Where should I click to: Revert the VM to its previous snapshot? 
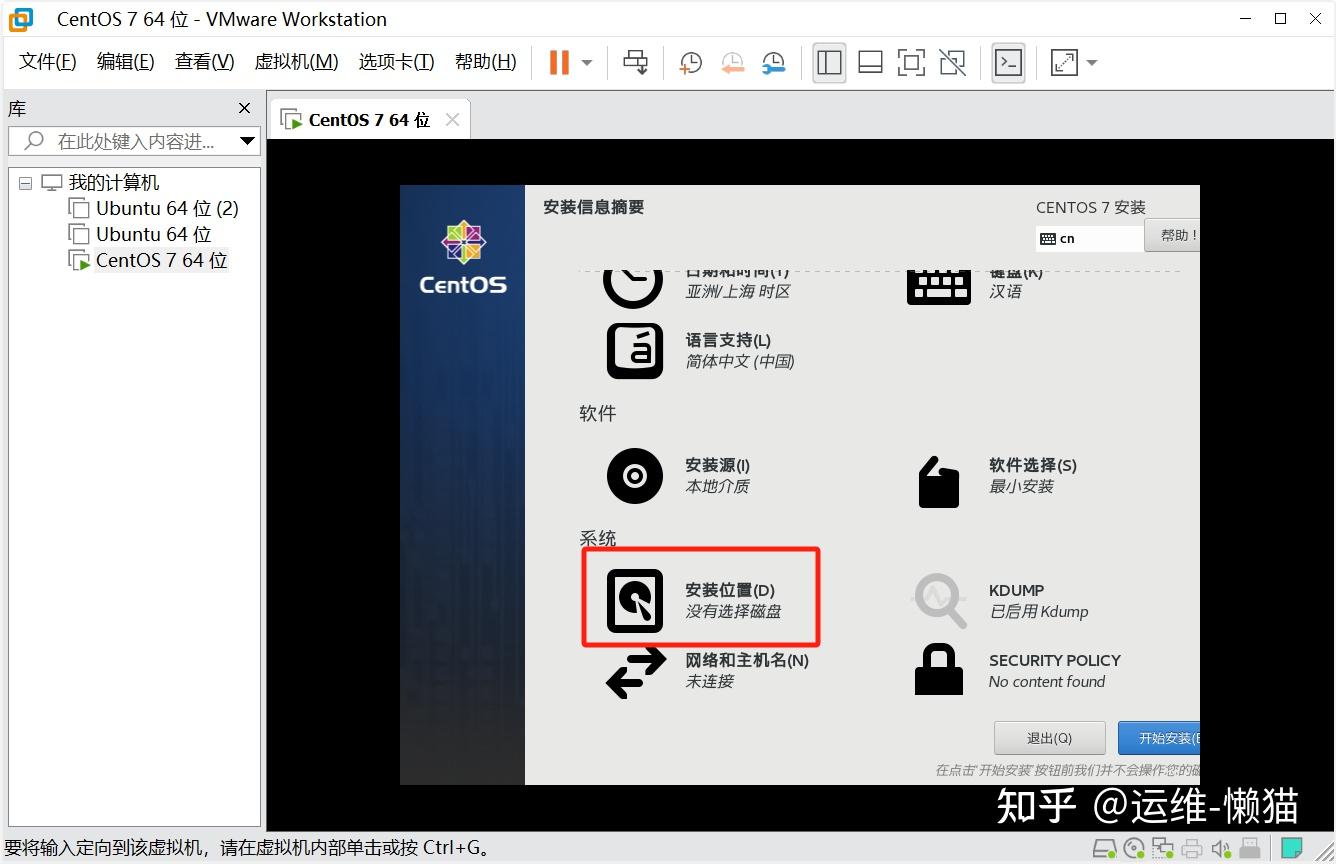pos(732,63)
